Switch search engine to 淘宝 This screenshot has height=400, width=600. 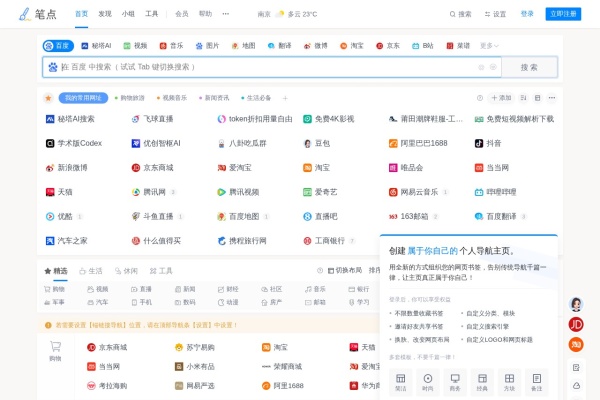click(351, 46)
